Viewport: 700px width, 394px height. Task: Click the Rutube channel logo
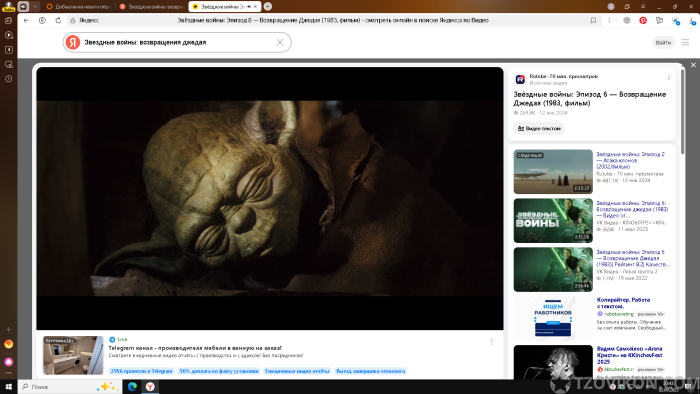click(x=520, y=79)
